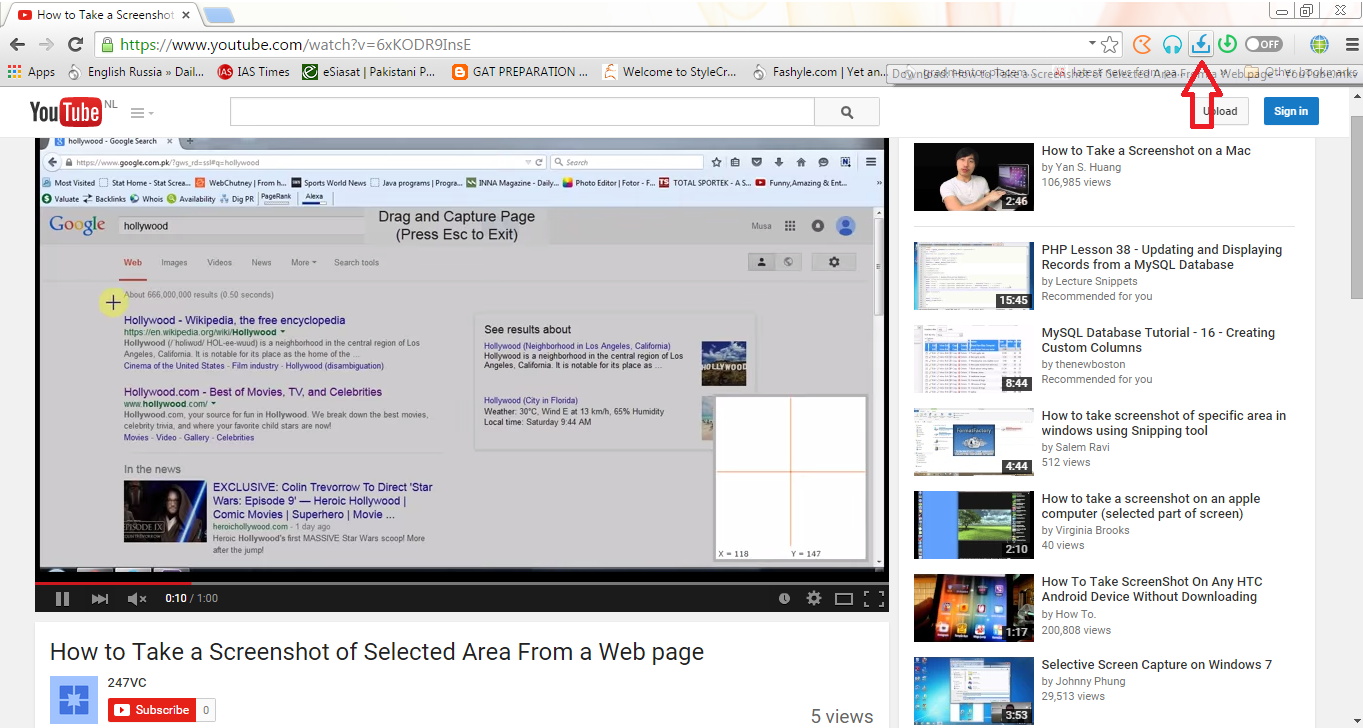Enter full screen on the video player
1363x728 pixels.
(x=873, y=598)
